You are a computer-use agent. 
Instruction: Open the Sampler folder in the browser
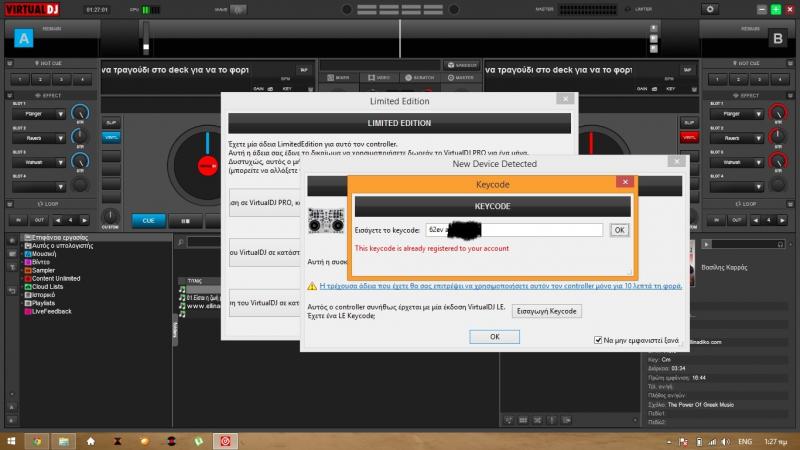[x=45, y=270]
